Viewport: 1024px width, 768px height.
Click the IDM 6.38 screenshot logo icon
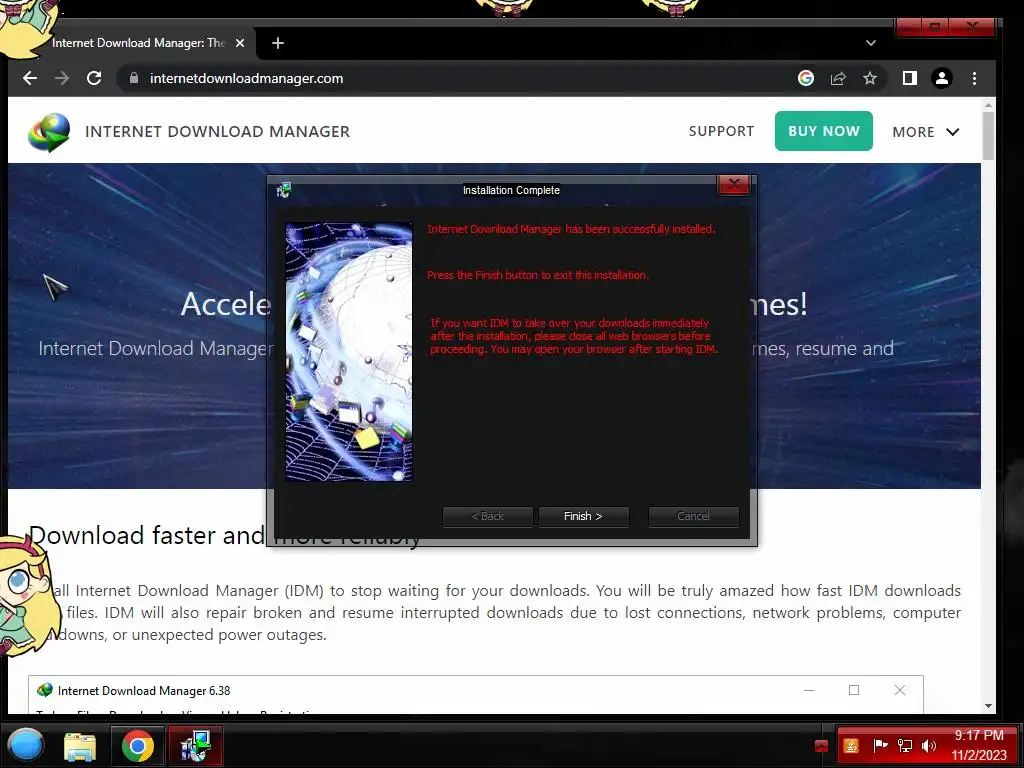(45, 690)
